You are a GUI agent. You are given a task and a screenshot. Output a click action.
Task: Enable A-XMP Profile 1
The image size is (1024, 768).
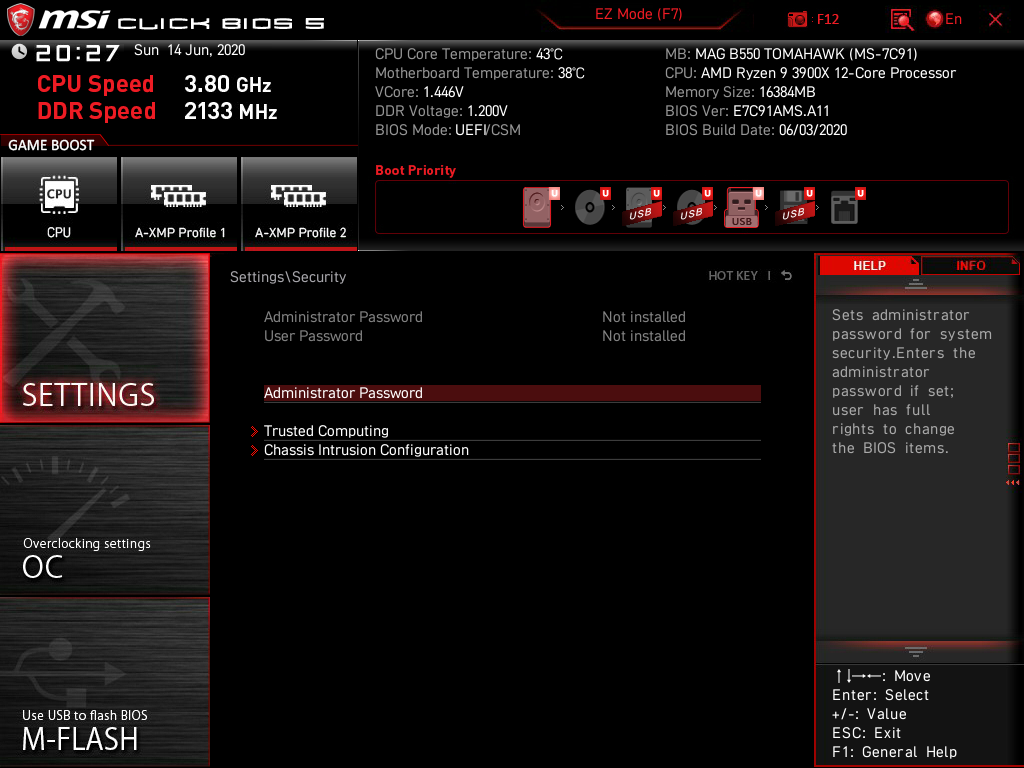(180, 204)
